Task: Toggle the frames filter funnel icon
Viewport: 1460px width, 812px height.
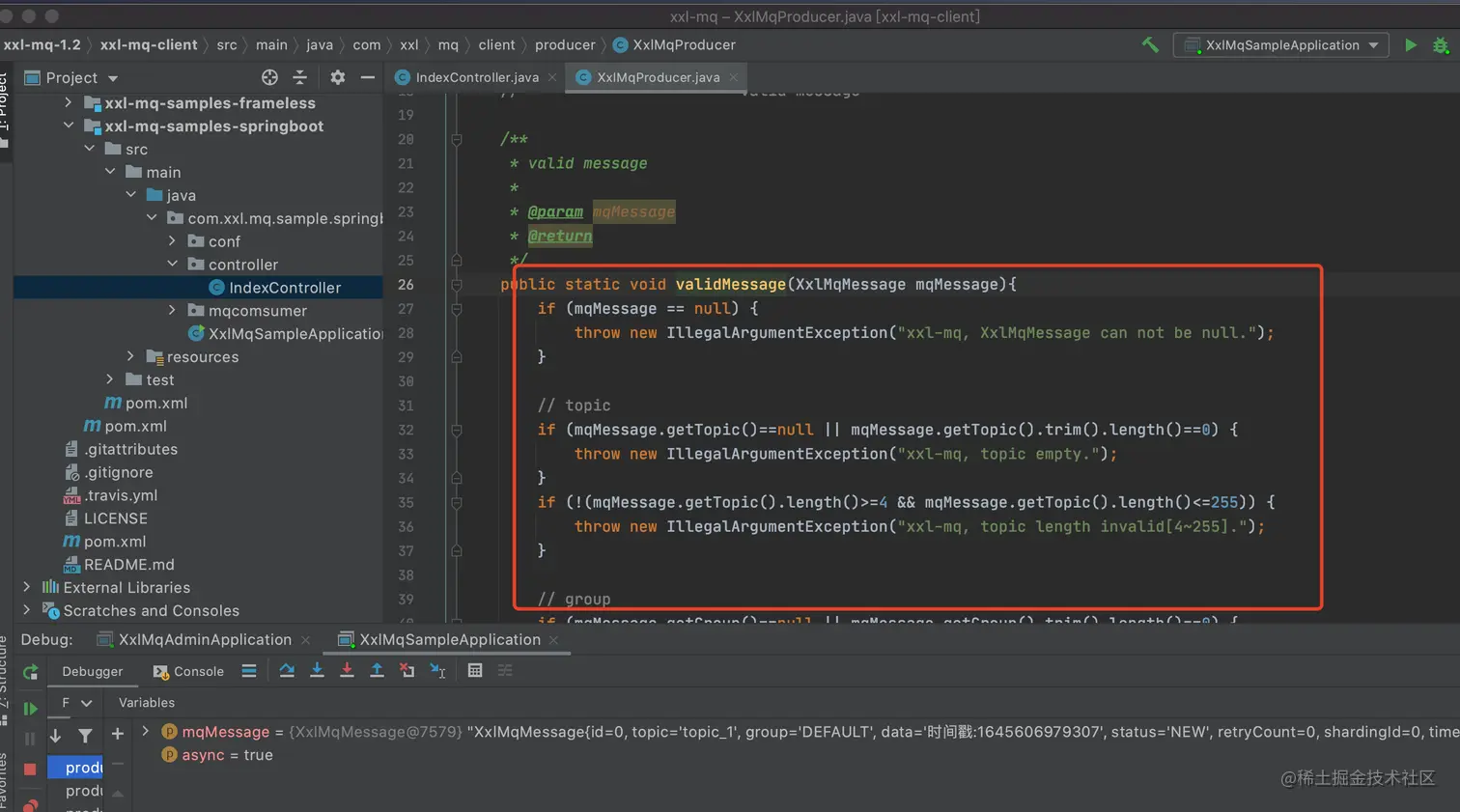Action: pos(85,736)
